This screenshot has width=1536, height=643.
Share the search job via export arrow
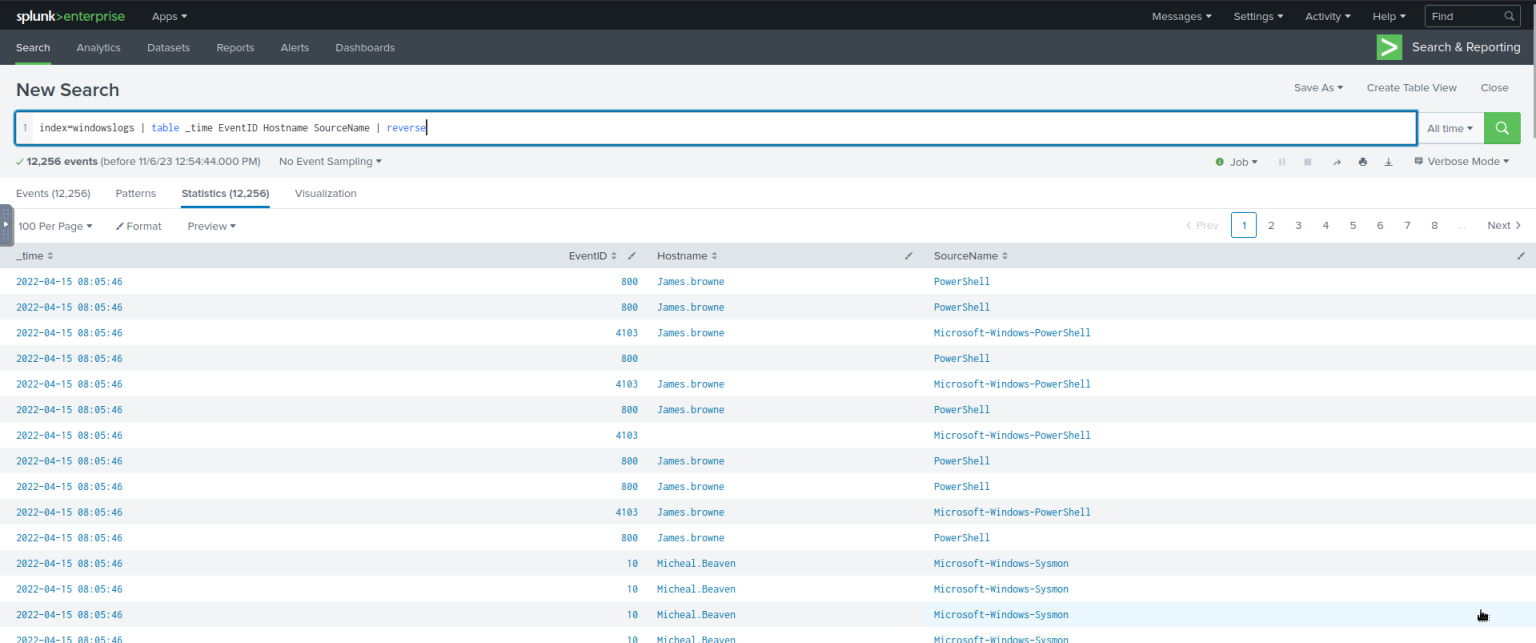1337,161
